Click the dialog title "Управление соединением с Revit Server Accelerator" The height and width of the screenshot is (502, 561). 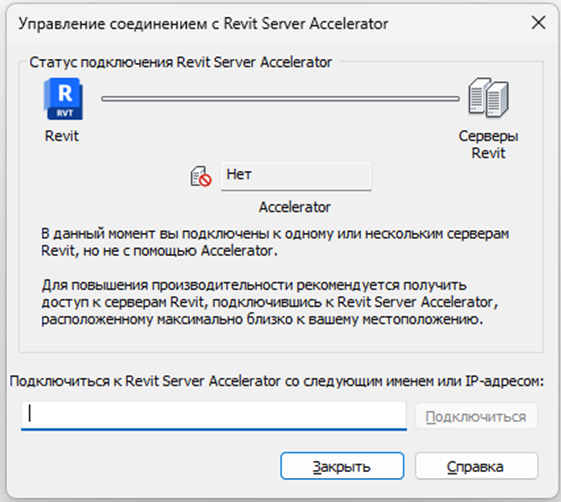(203, 24)
